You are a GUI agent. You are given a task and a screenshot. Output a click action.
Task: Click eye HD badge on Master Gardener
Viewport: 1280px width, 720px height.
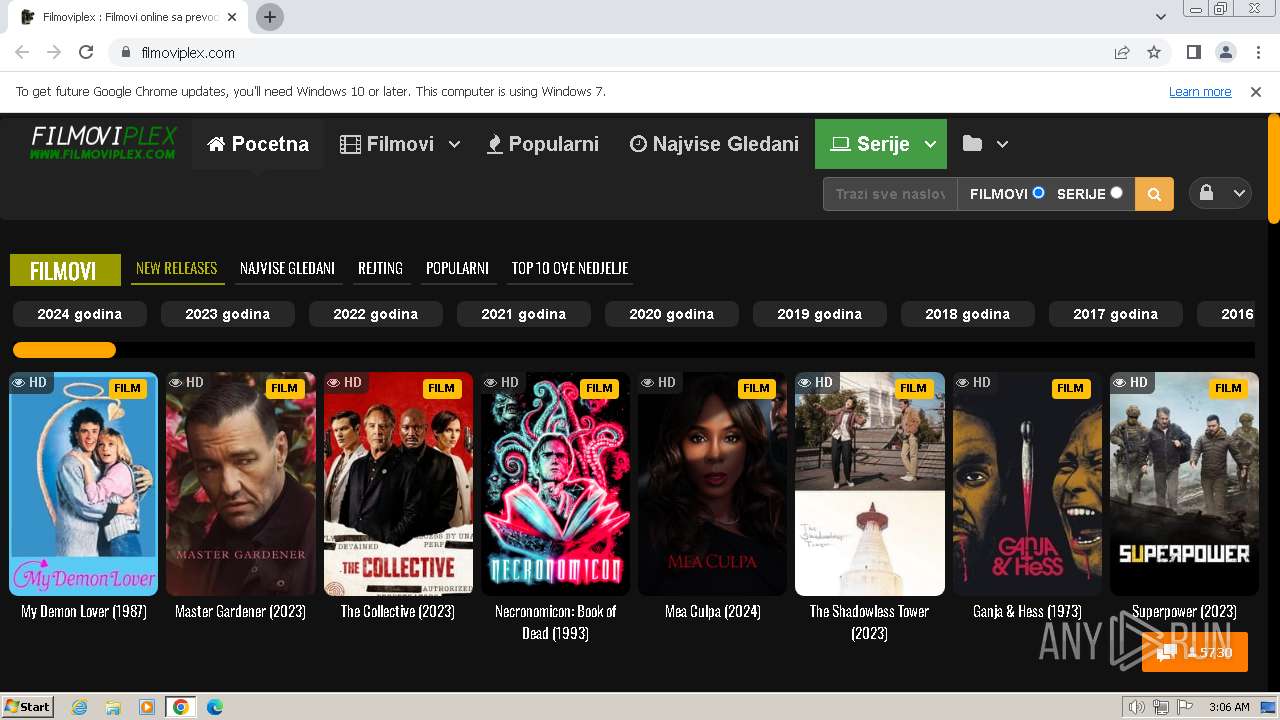pyautogui.click(x=186, y=382)
